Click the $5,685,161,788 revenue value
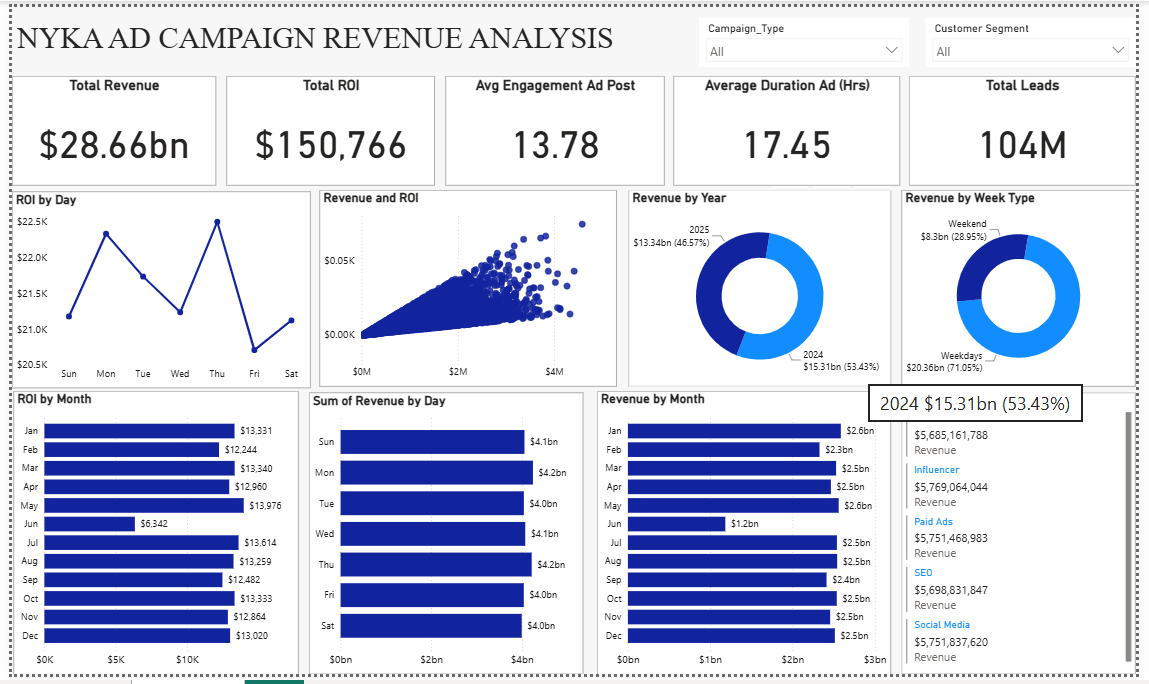 pos(950,435)
